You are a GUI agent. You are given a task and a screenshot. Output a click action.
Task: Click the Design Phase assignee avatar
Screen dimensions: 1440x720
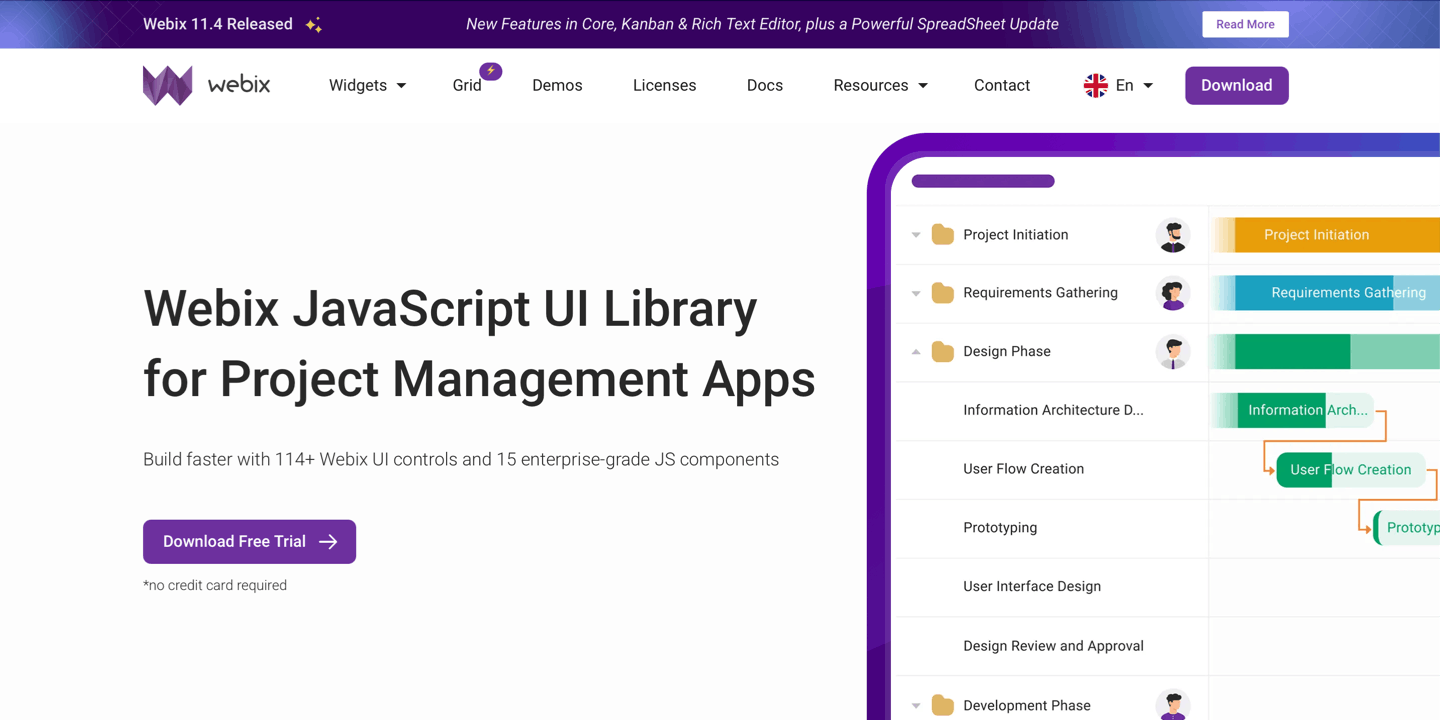pyautogui.click(x=1173, y=352)
